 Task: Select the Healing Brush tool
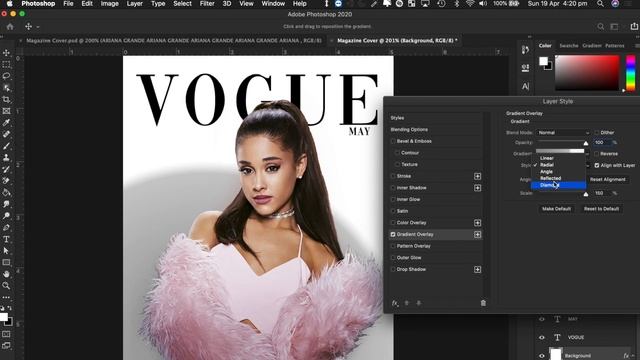(x=6, y=134)
